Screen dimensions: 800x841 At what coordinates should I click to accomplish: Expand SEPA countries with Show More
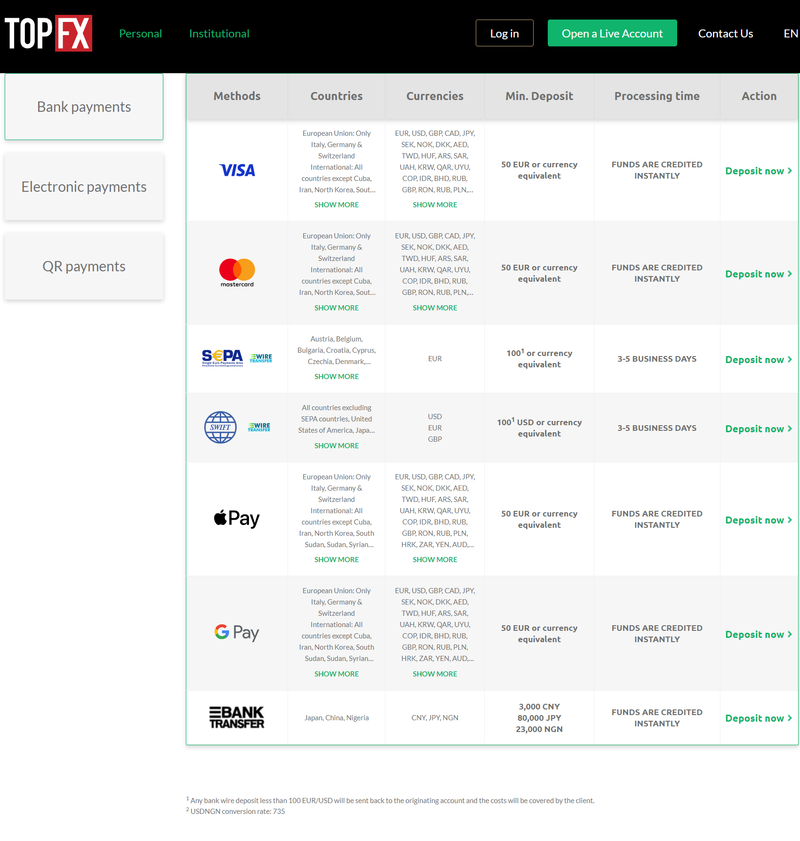pyautogui.click(x=337, y=377)
